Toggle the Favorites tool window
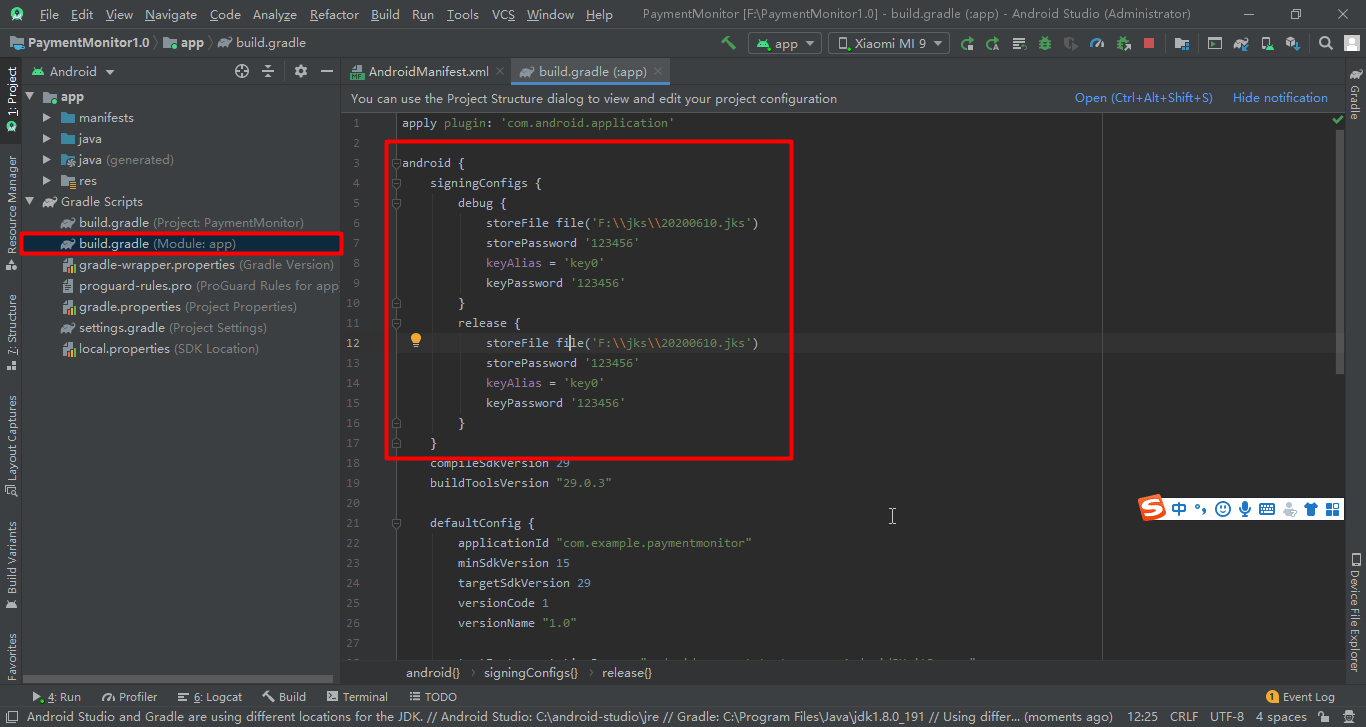 pos(11,655)
